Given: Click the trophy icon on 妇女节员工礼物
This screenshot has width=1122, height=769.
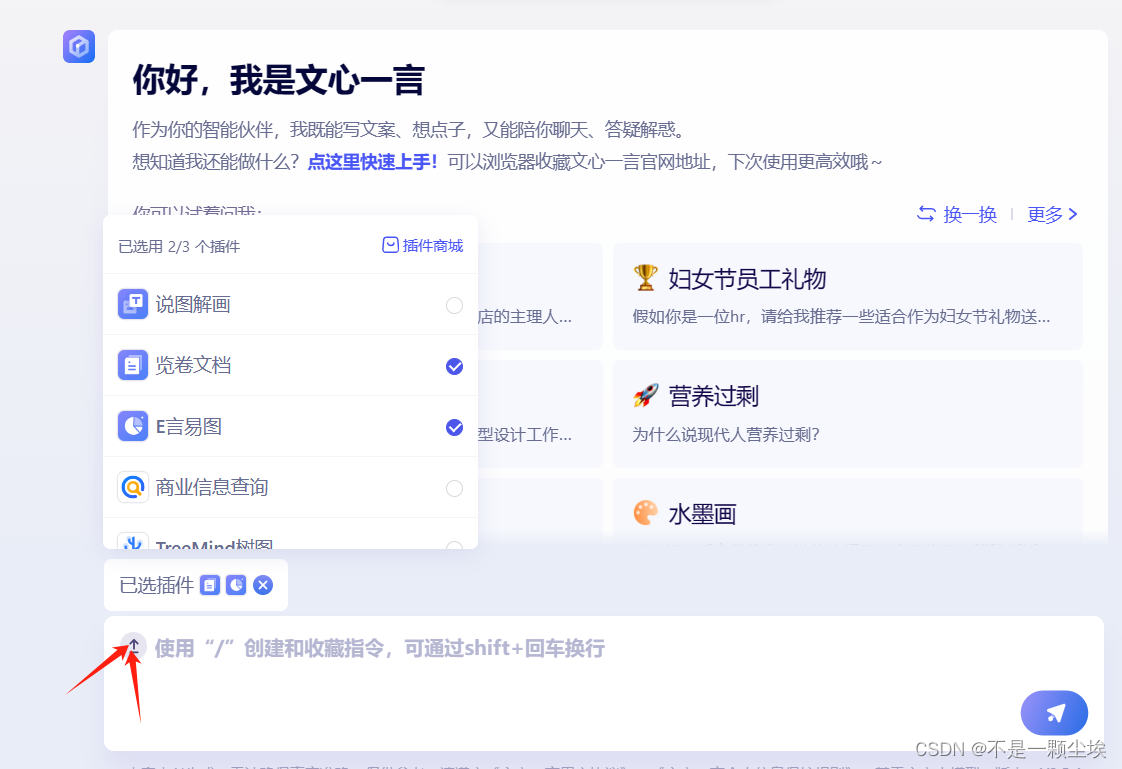Looking at the screenshot, I should click(x=645, y=278).
